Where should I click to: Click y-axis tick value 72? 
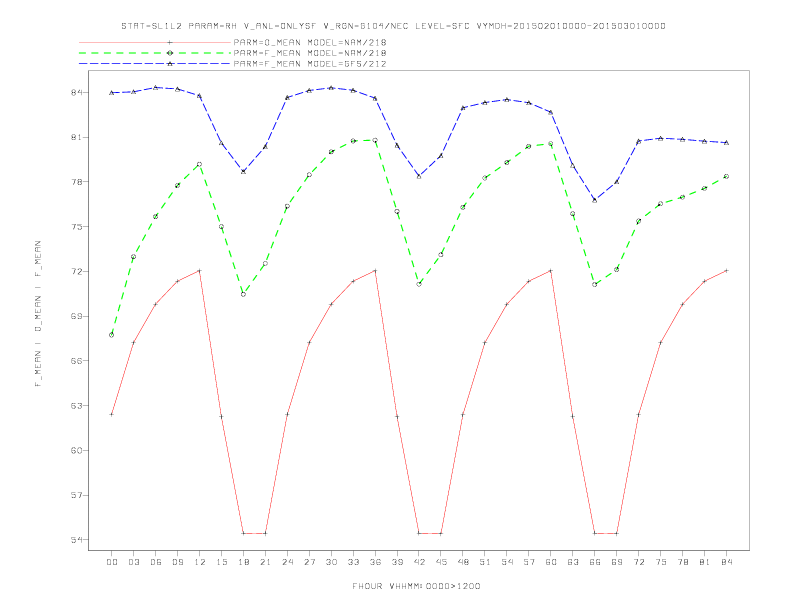point(76,271)
